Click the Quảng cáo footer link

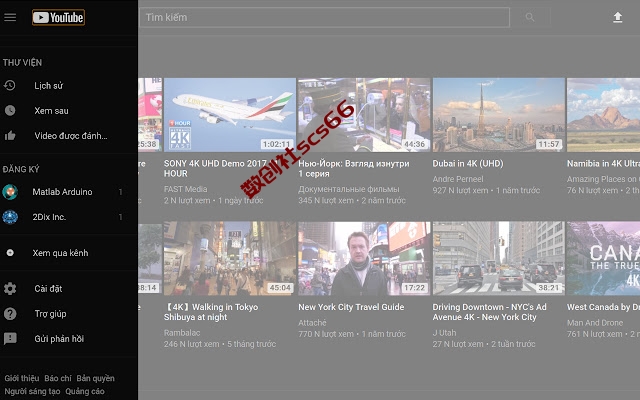[85, 391]
